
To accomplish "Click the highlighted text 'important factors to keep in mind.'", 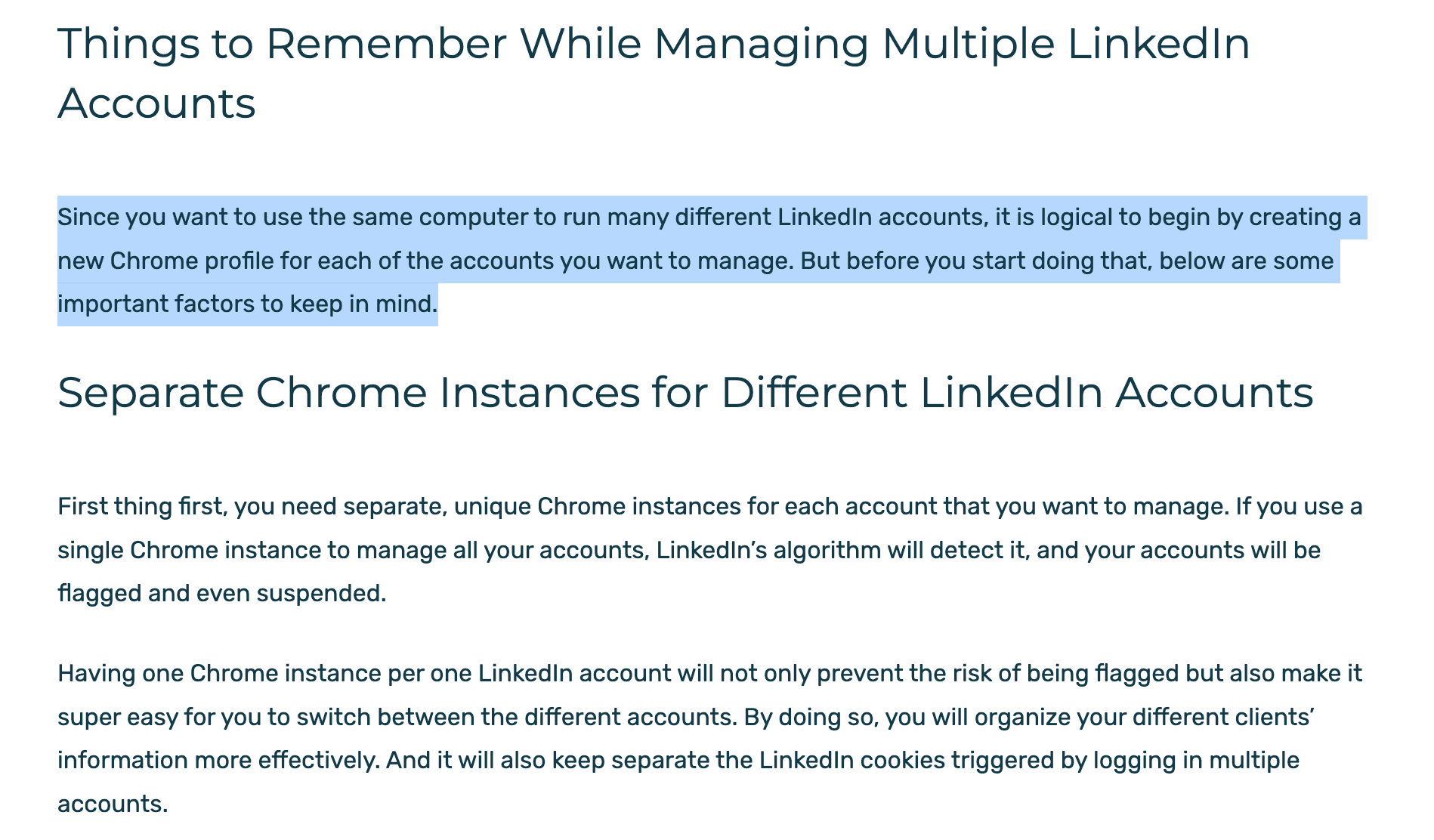I will pos(248,304).
